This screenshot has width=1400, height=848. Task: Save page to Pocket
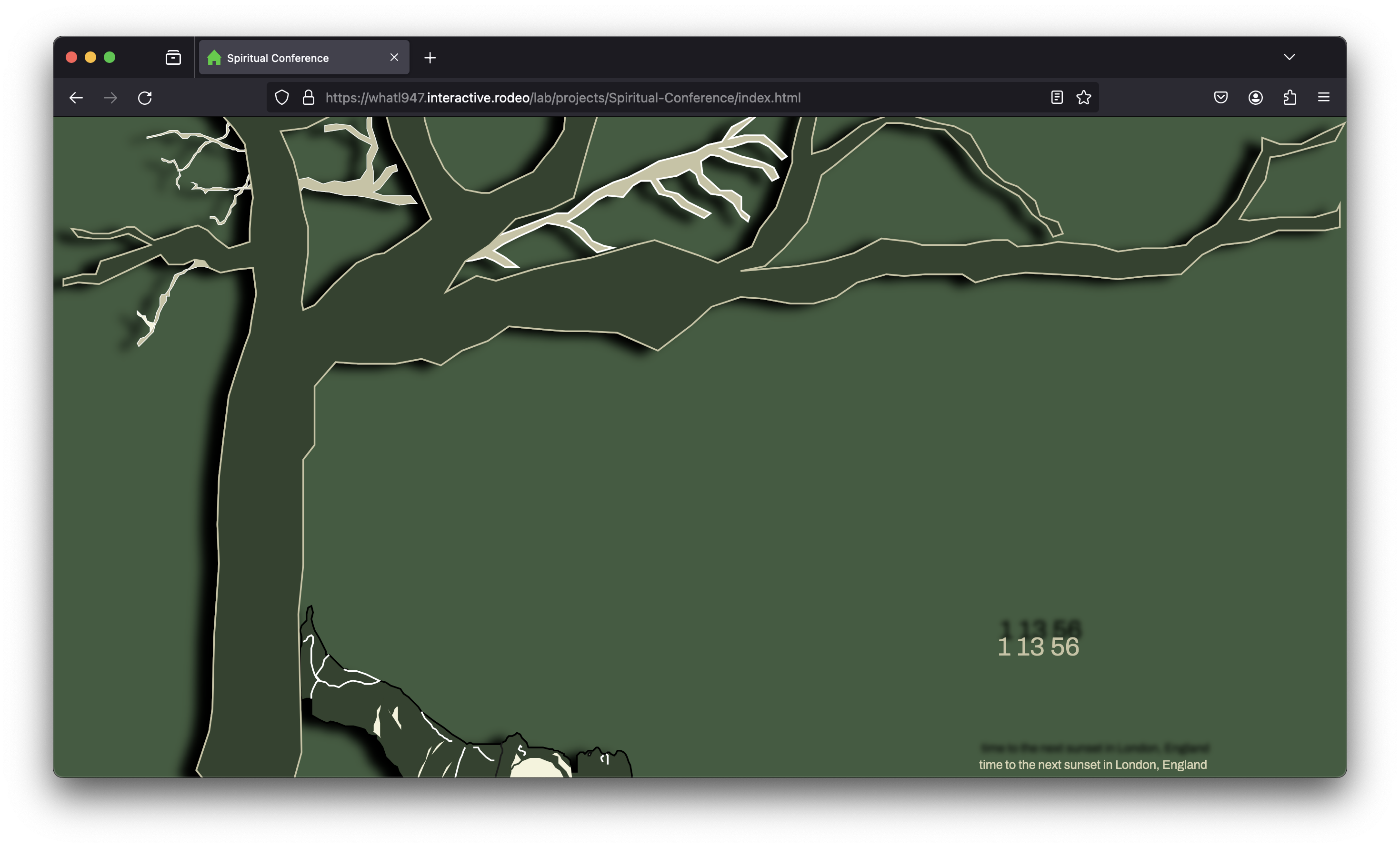pyautogui.click(x=1220, y=98)
